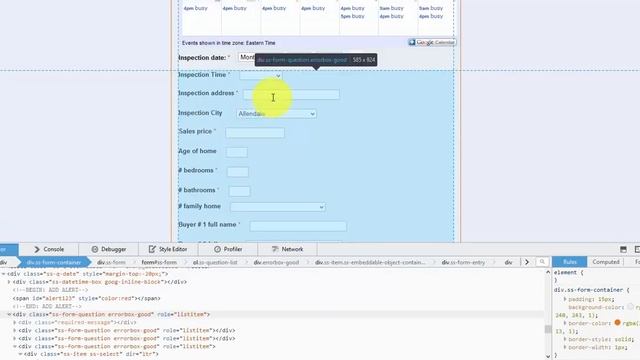Click the Age of home field
Viewport: 640px width, 360px height.
237,152
